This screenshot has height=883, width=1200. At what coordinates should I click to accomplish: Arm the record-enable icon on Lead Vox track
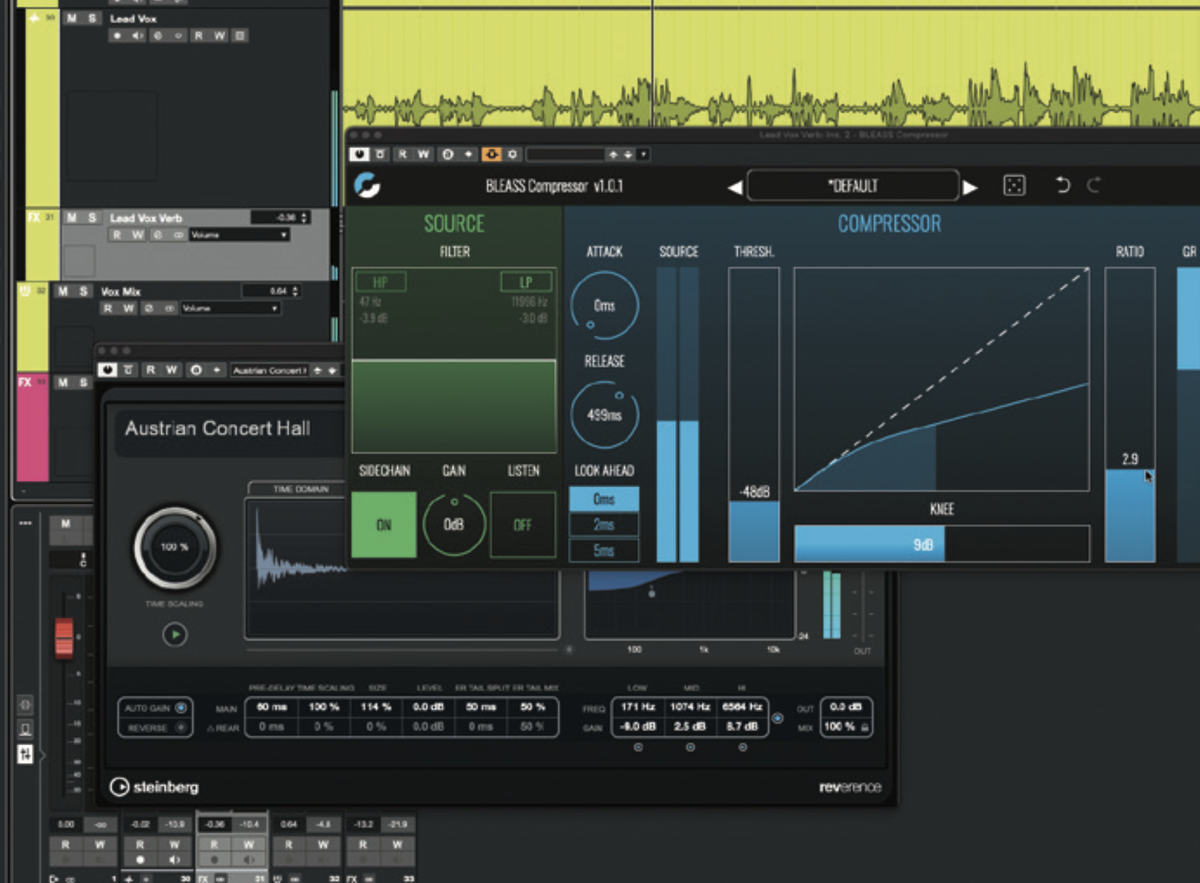(x=119, y=35)
